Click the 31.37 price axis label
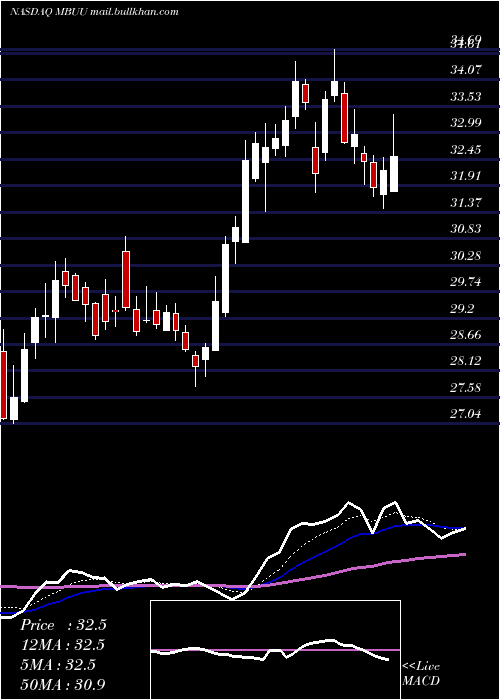Image resolution: width=500 pixels, height=700 pixels. [x=466, y=203]
